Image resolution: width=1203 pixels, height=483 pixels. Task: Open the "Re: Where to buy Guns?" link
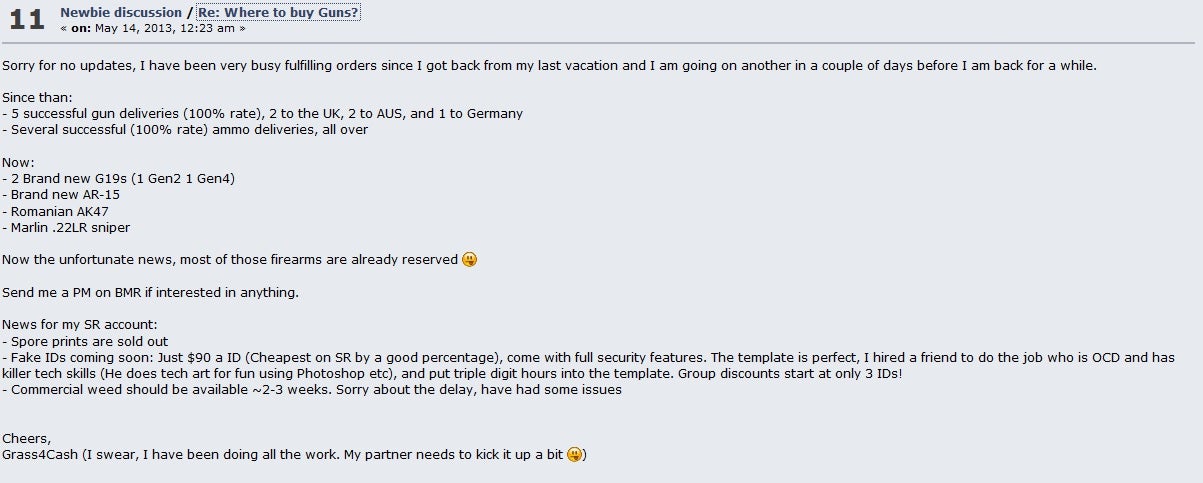point(278,12)
